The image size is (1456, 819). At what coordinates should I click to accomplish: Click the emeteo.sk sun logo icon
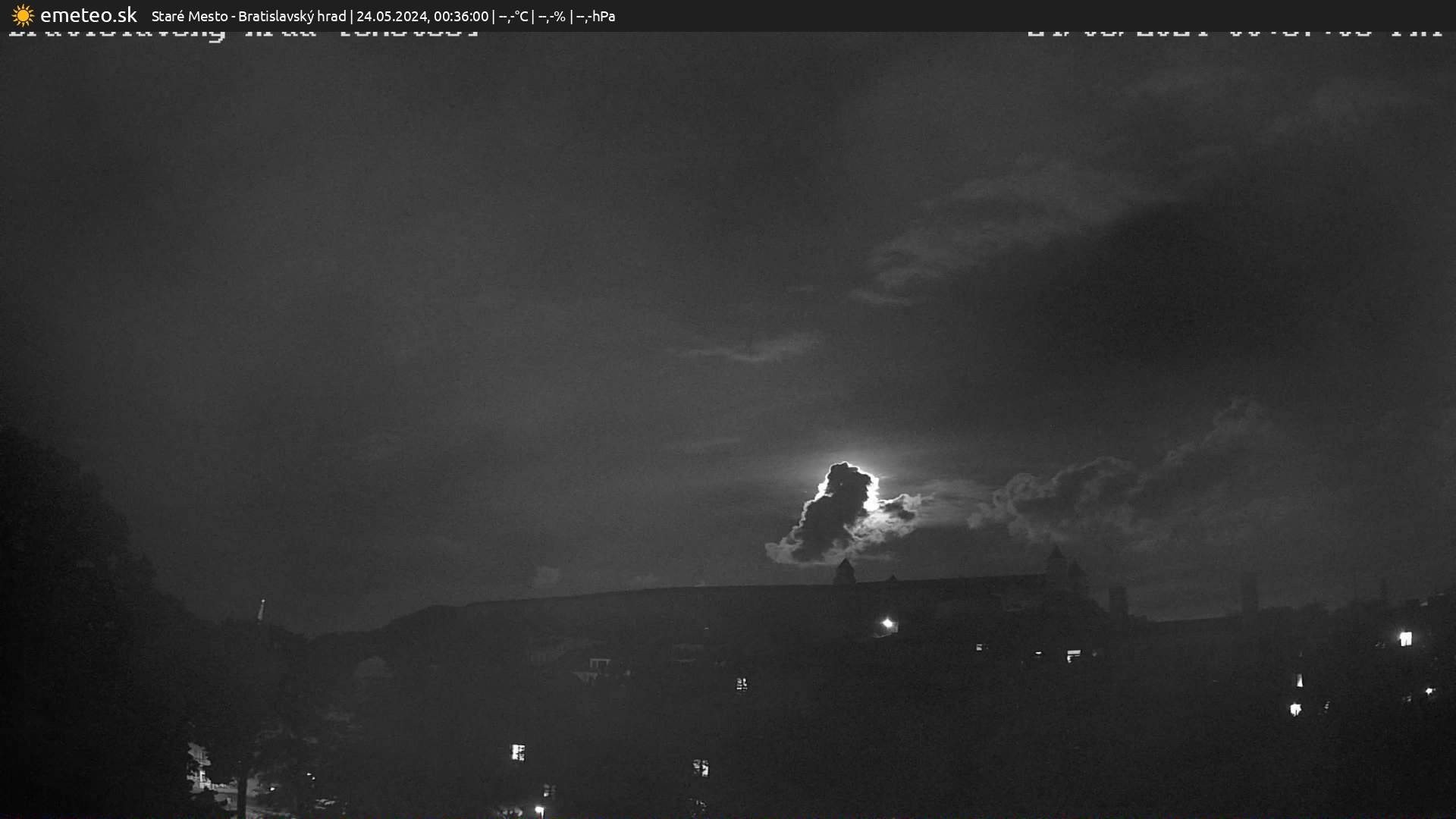(x=23, y=15)
